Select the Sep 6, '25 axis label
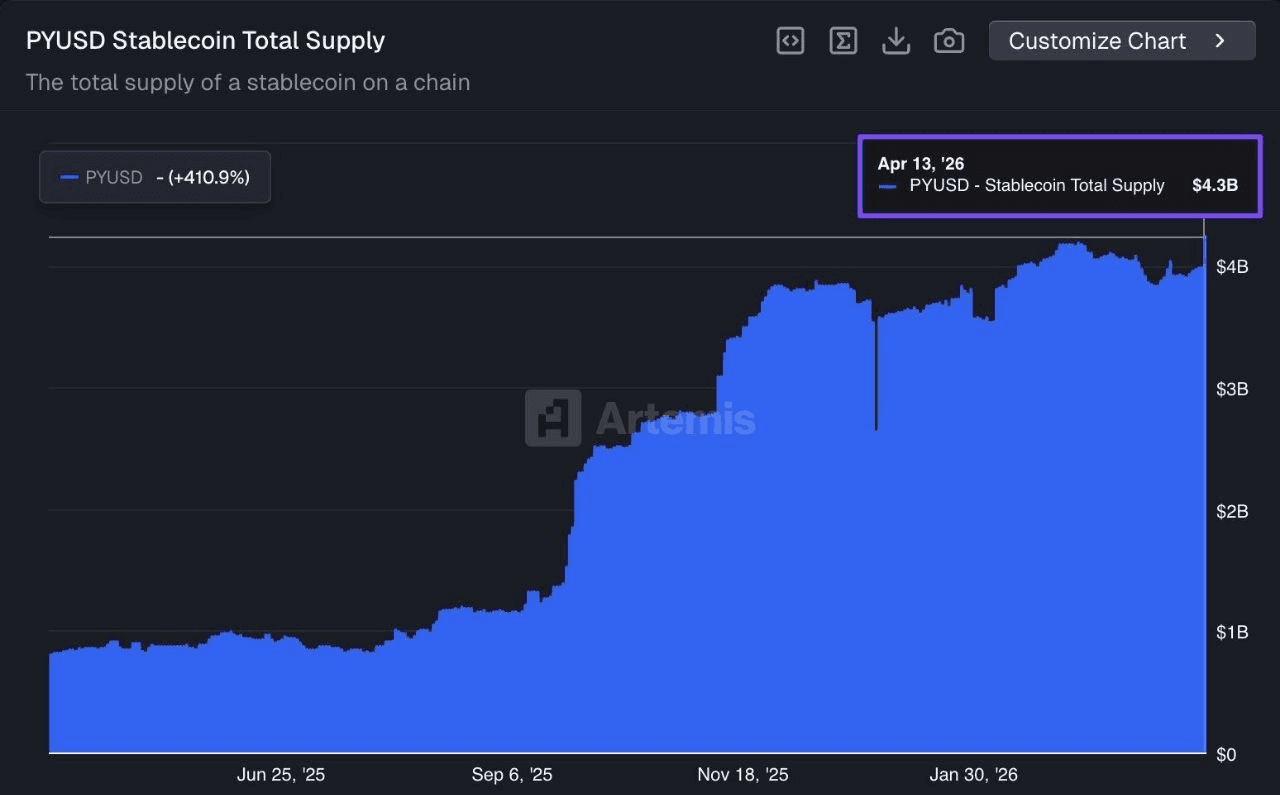 pyautogui.click(x=512, y=775)
